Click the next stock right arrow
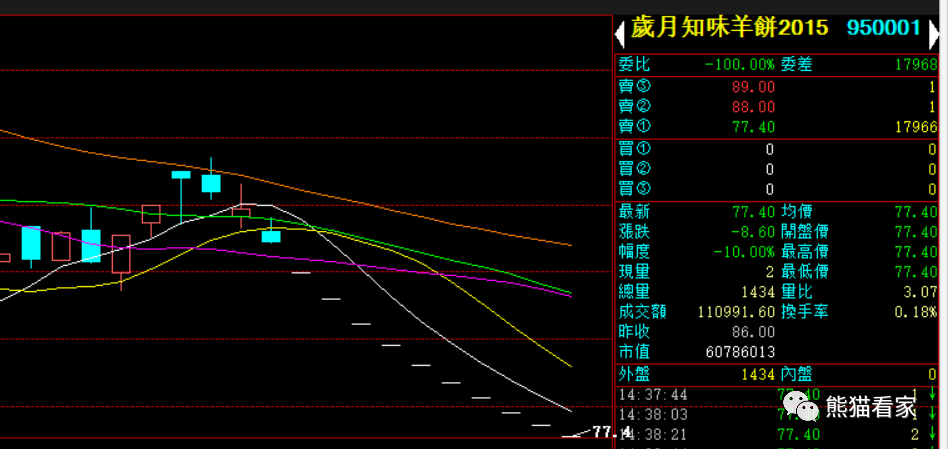The width and height of the screenshot is (948, 449). pos(933,36)
